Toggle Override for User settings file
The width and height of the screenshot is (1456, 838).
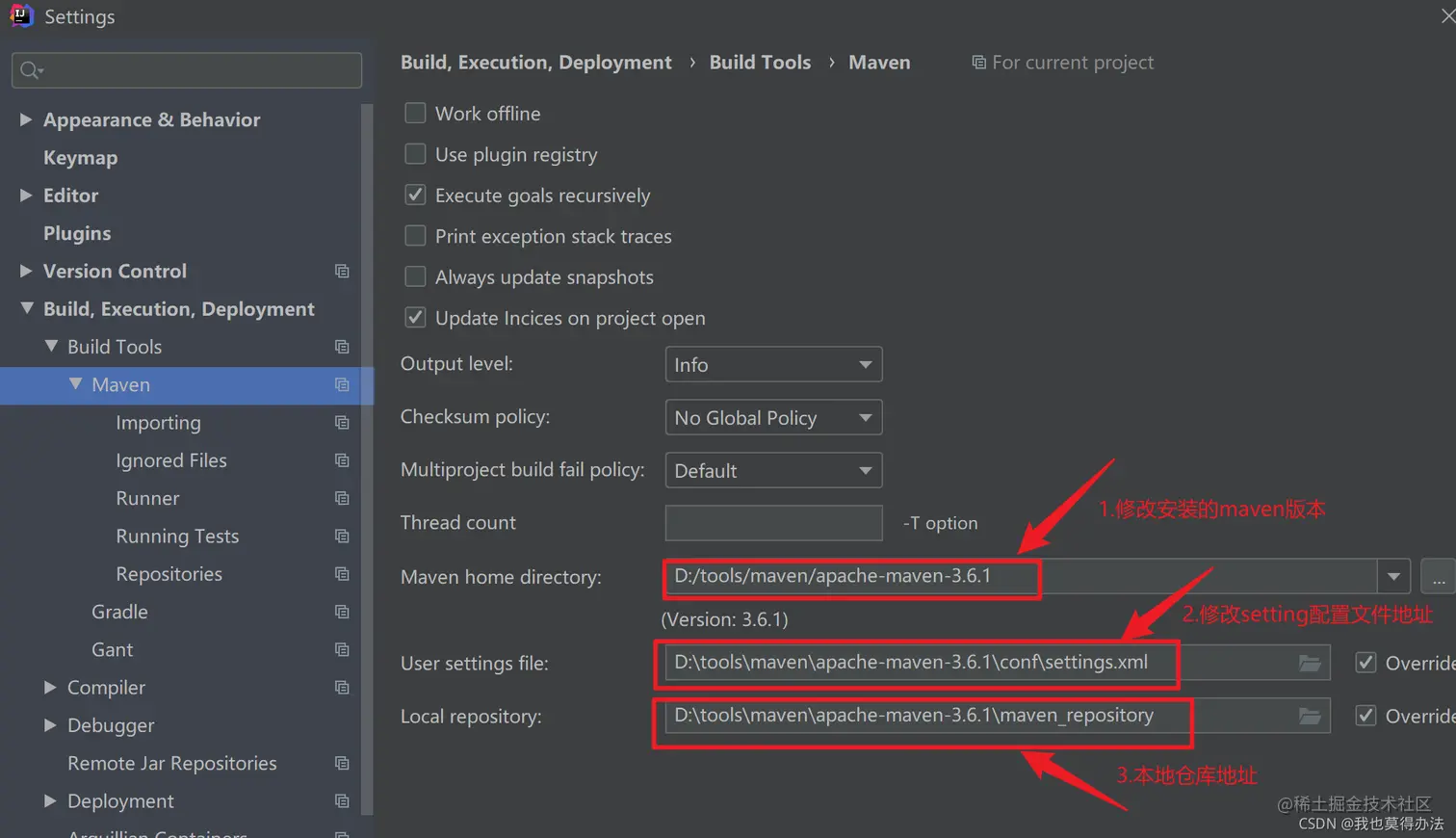(1365, 663)
